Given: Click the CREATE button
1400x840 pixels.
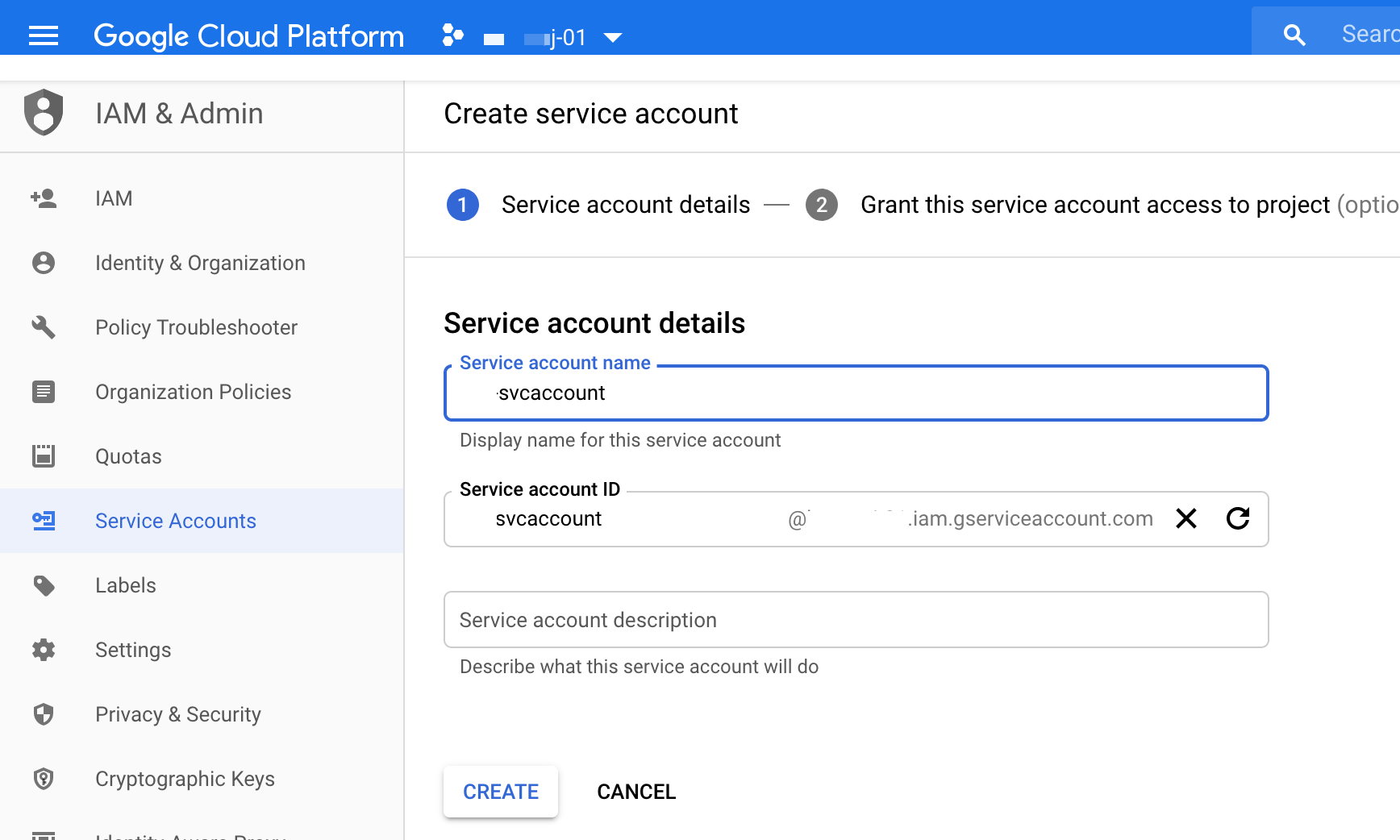Looking at the screenshot, I should coord(500,792).
